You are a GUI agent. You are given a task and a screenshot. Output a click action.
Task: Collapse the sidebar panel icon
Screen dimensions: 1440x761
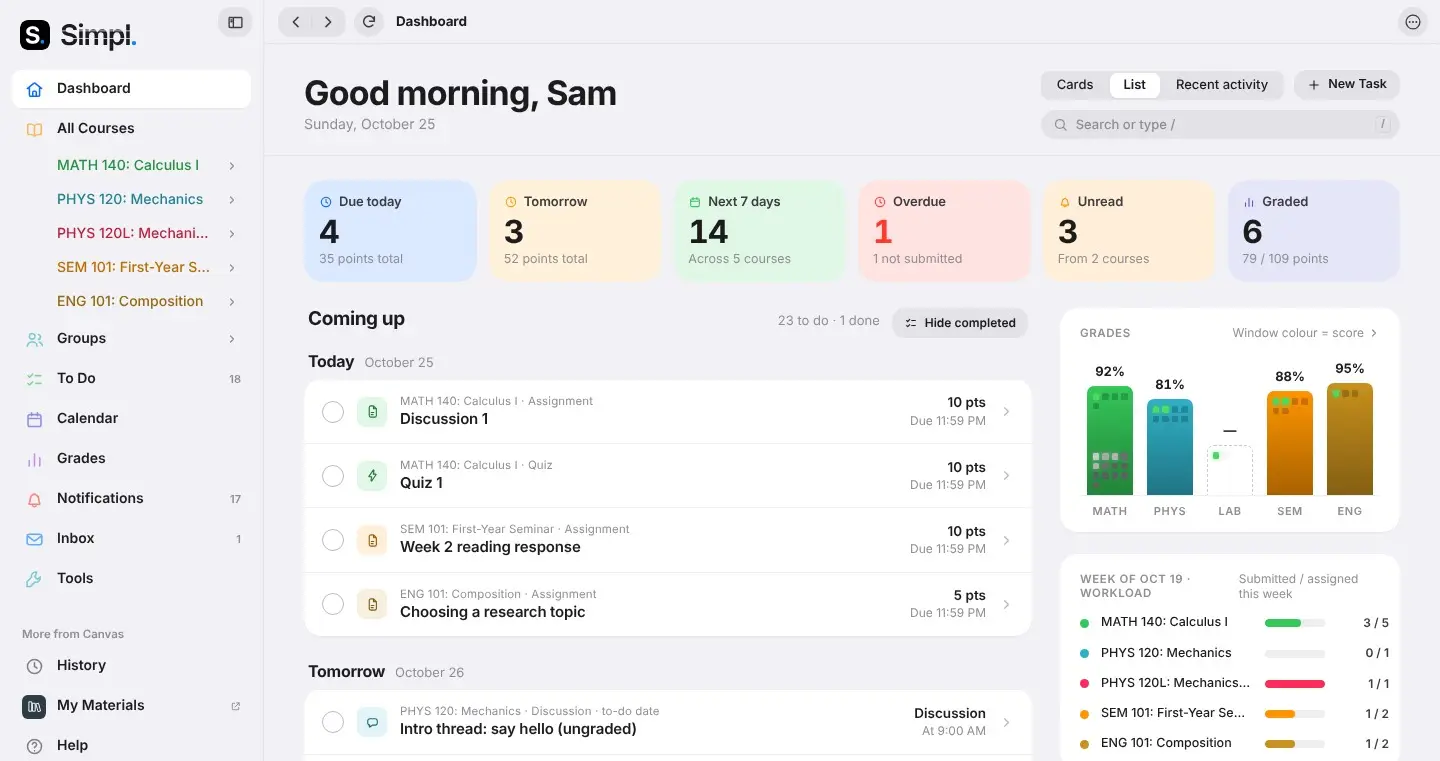coord(235,22)
